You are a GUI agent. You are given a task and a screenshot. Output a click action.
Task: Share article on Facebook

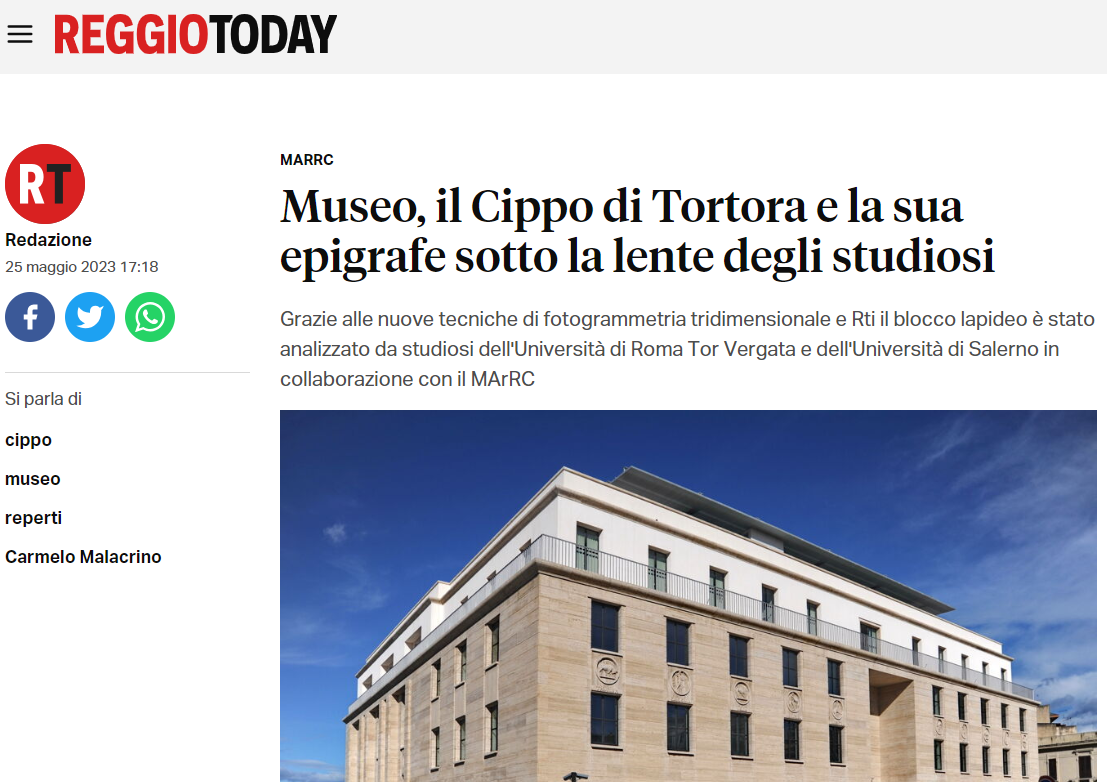[30, 317]
